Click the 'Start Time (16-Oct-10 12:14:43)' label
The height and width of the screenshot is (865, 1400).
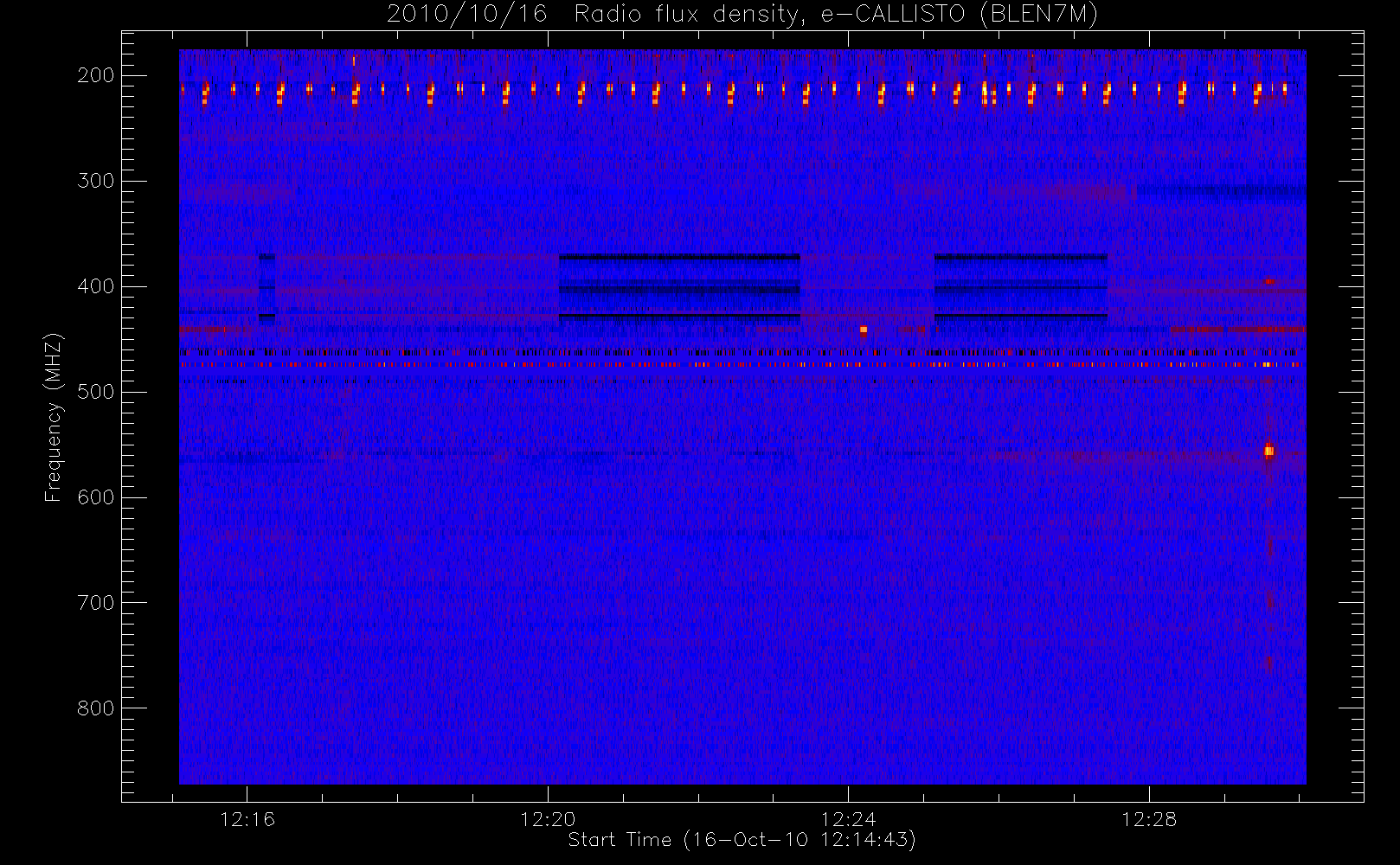pyautogui.click(x=742, y=839)
